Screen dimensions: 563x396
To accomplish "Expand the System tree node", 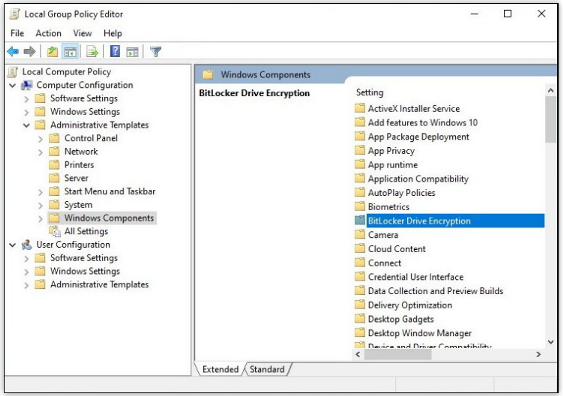I will 41,205.
